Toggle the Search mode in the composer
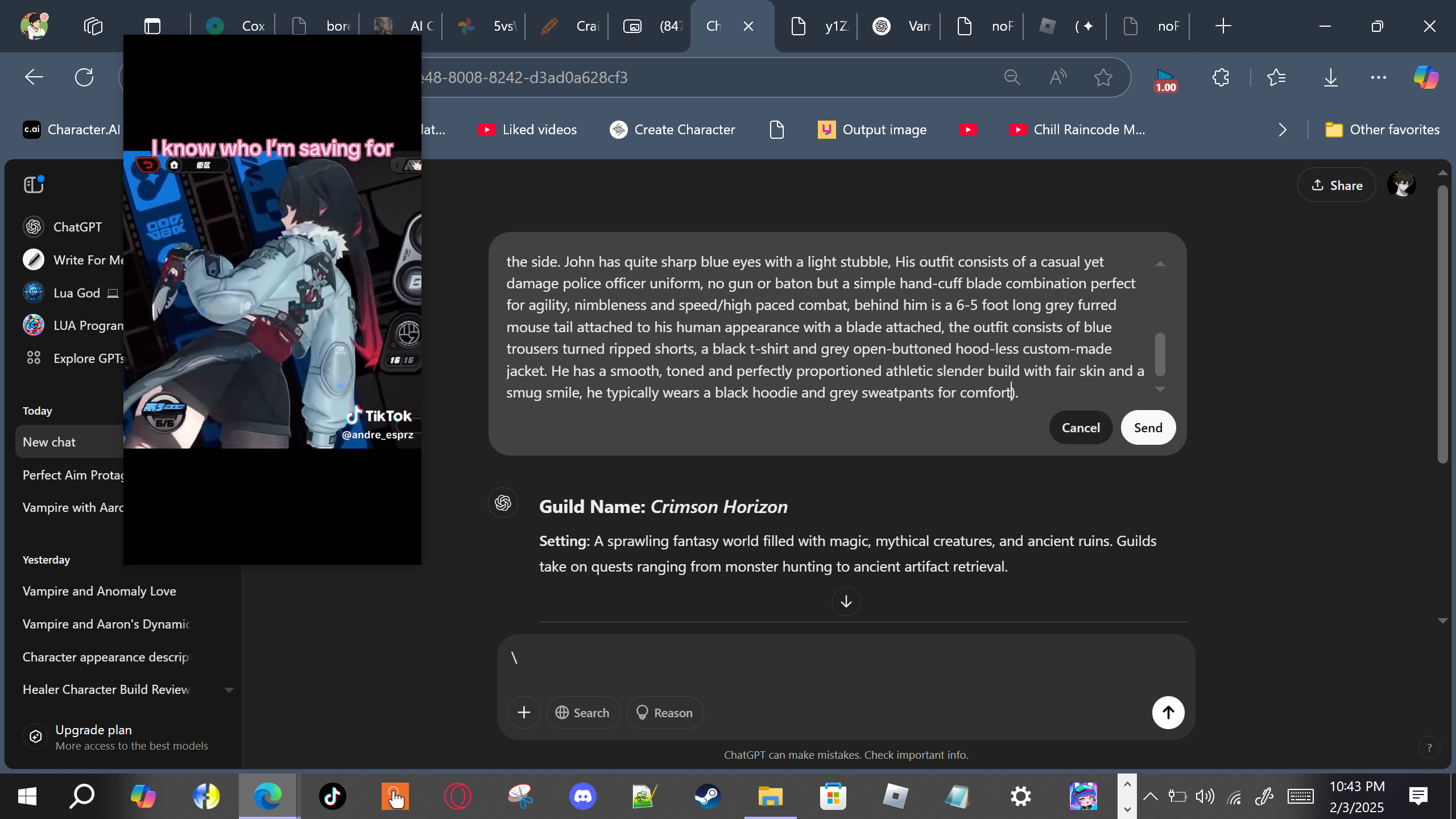The image size is (1456, 819). coord(583,713)
